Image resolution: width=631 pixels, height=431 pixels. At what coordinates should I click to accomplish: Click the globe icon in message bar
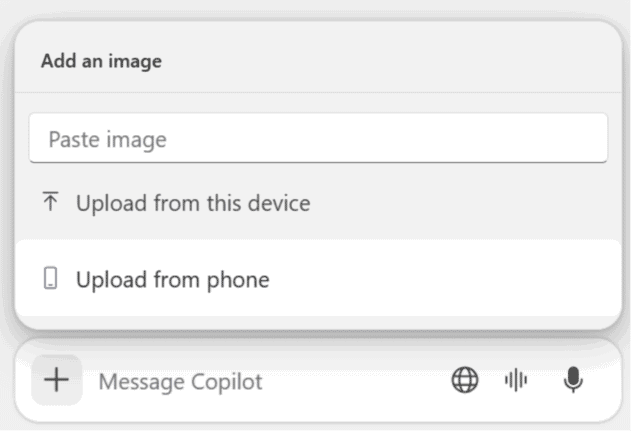tap(465, 380)
